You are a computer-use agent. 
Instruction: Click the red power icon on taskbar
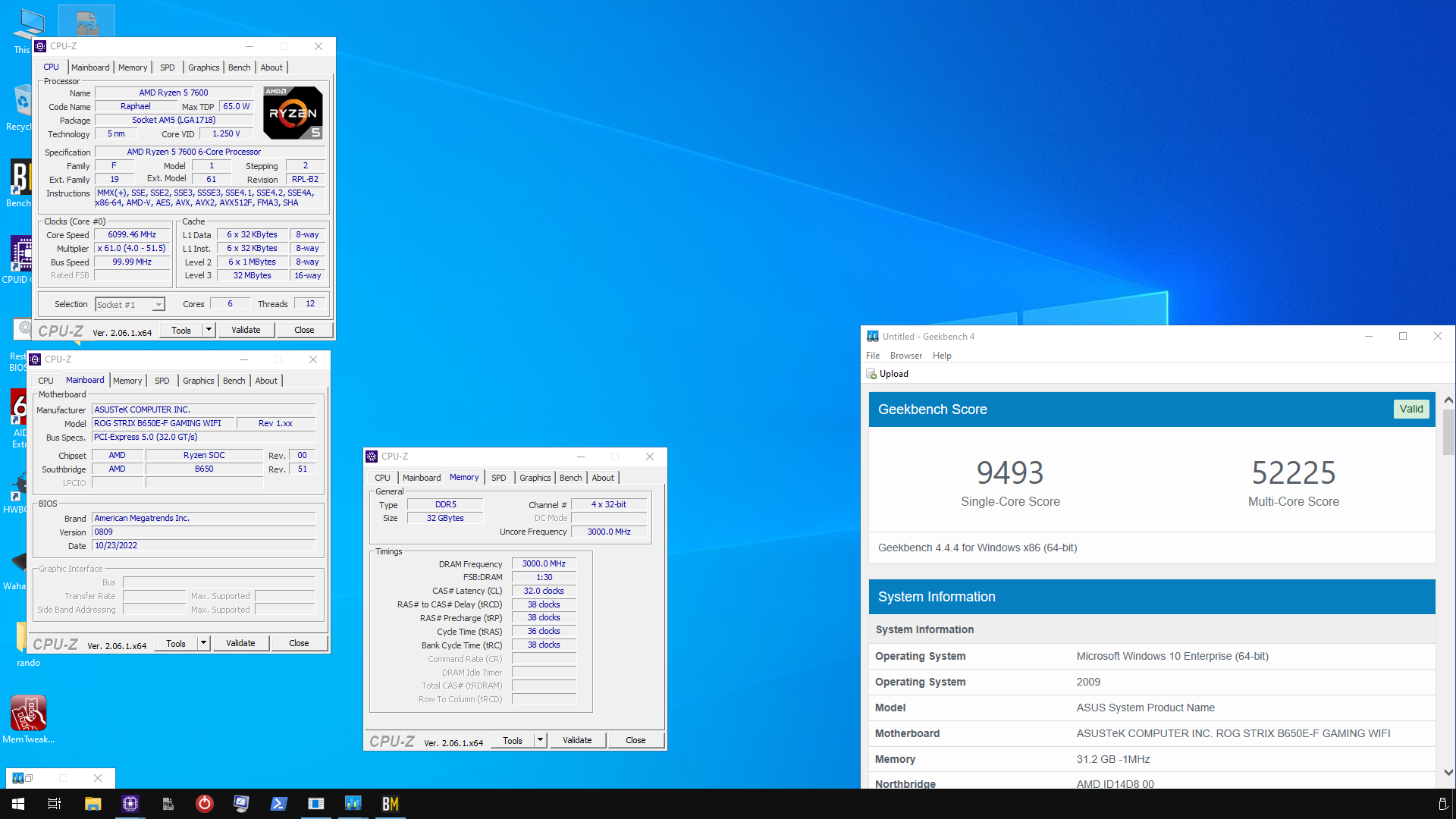point(205,804)
